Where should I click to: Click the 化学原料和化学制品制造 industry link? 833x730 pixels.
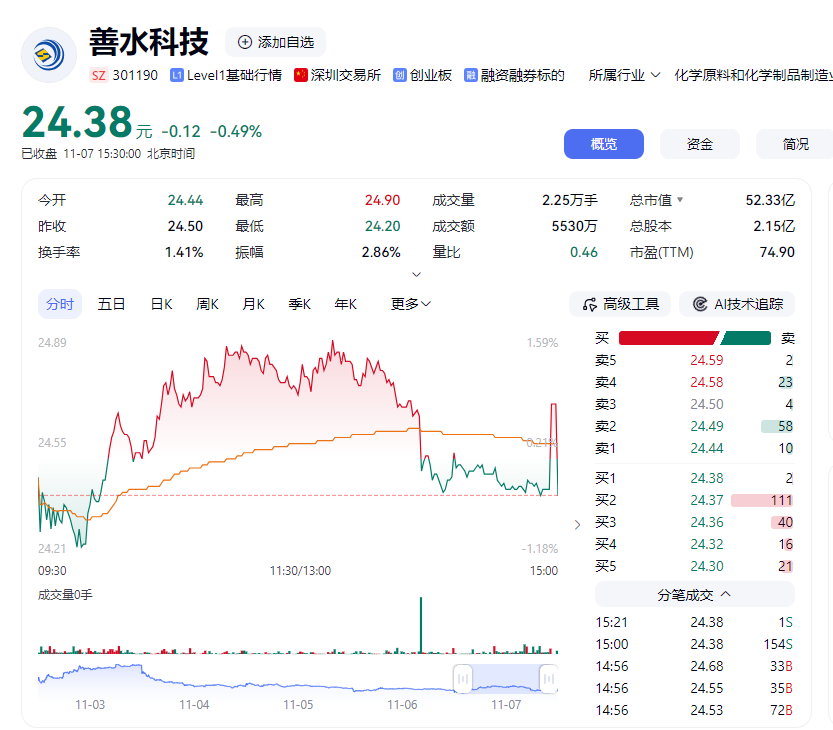tap(753, 75)
